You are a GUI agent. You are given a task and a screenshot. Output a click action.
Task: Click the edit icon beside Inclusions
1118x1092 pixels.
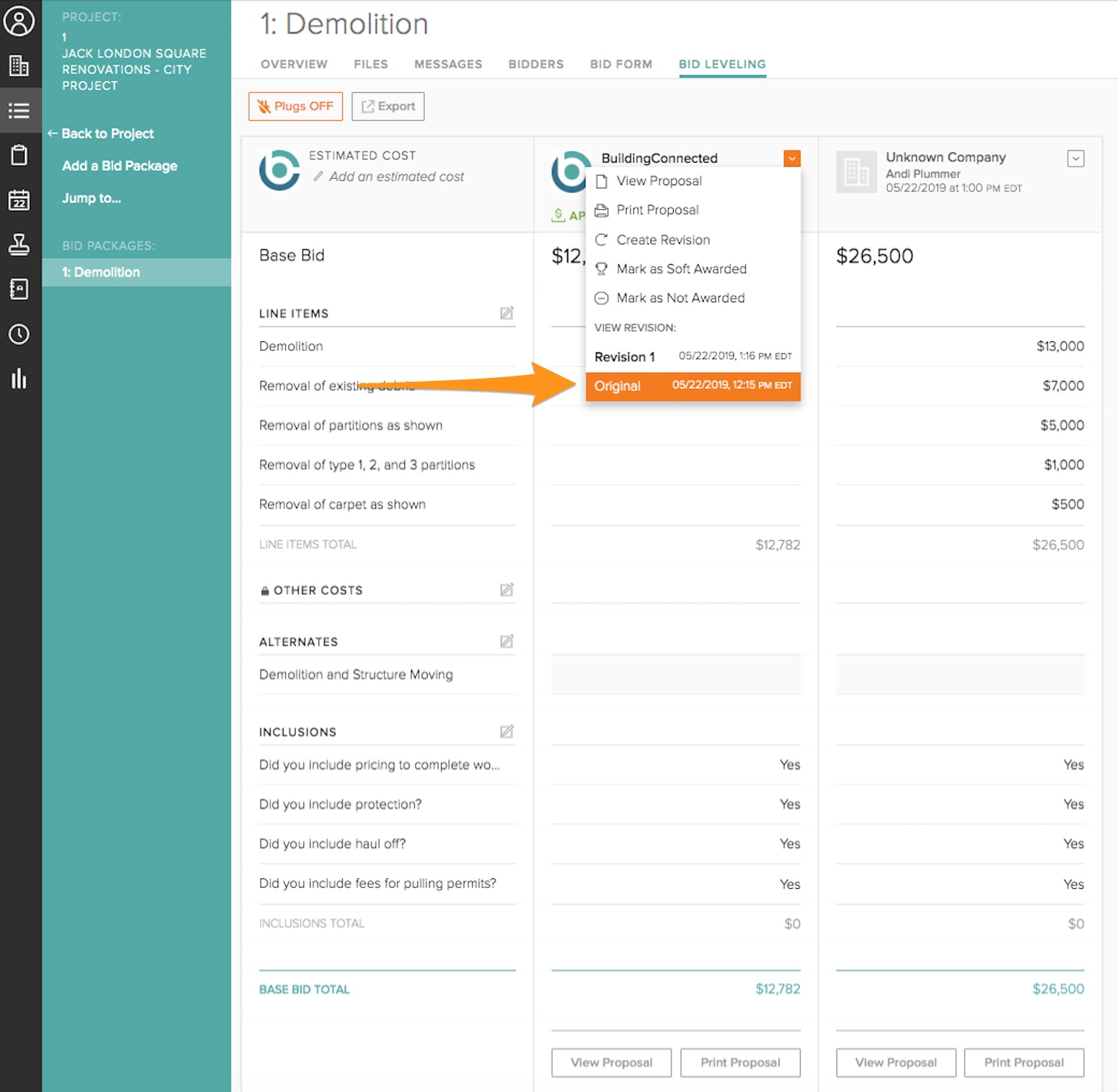tap(506, 731)
